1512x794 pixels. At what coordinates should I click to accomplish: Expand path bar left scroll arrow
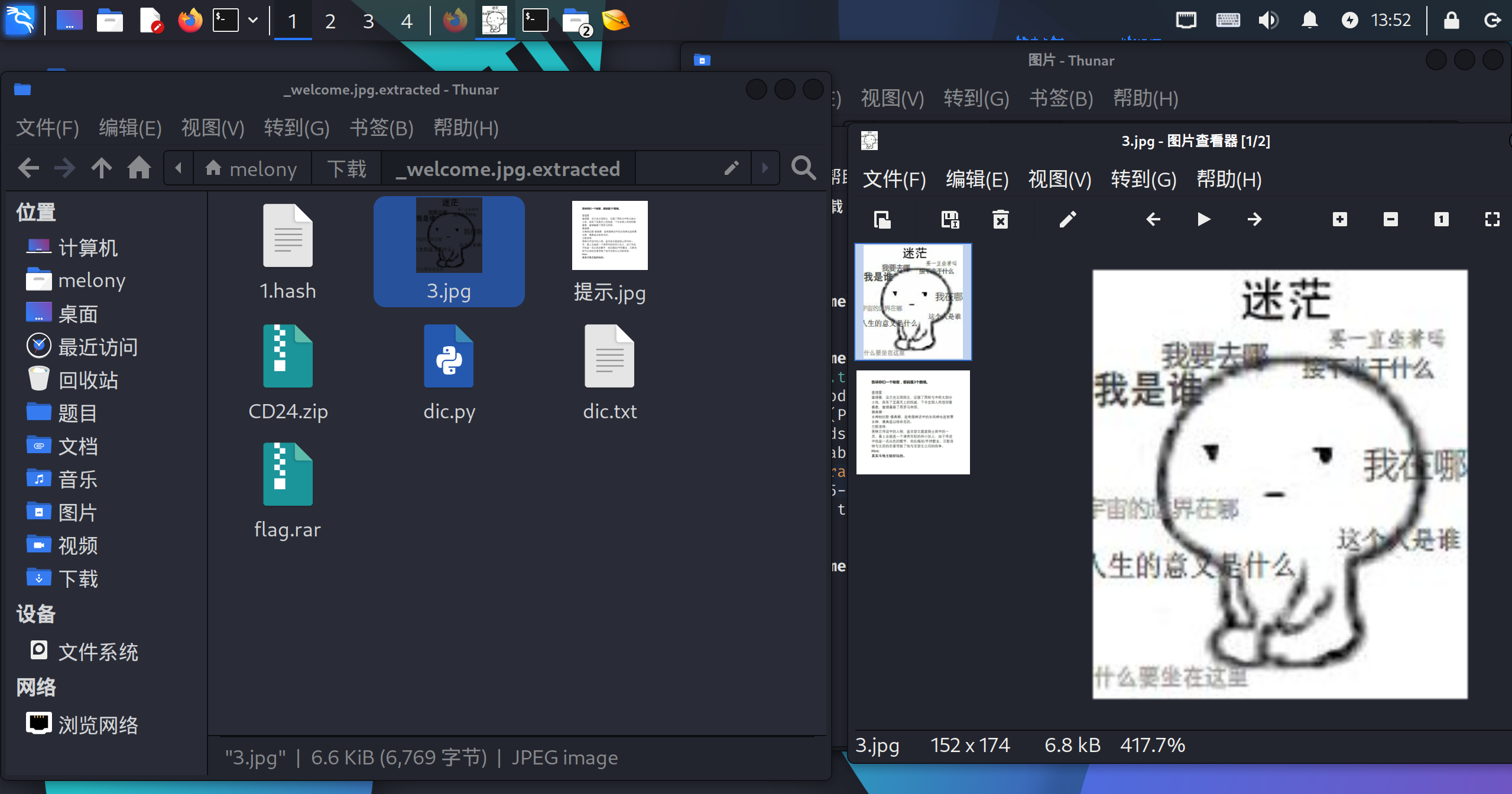179,168
